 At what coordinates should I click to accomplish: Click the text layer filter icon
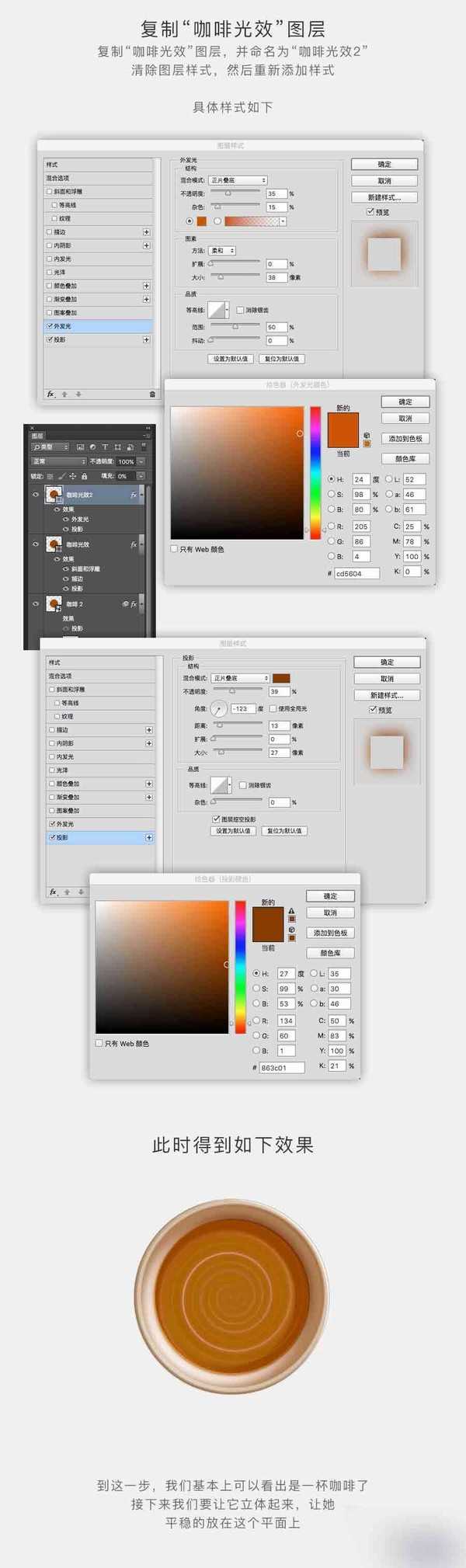tap(105, 447)
